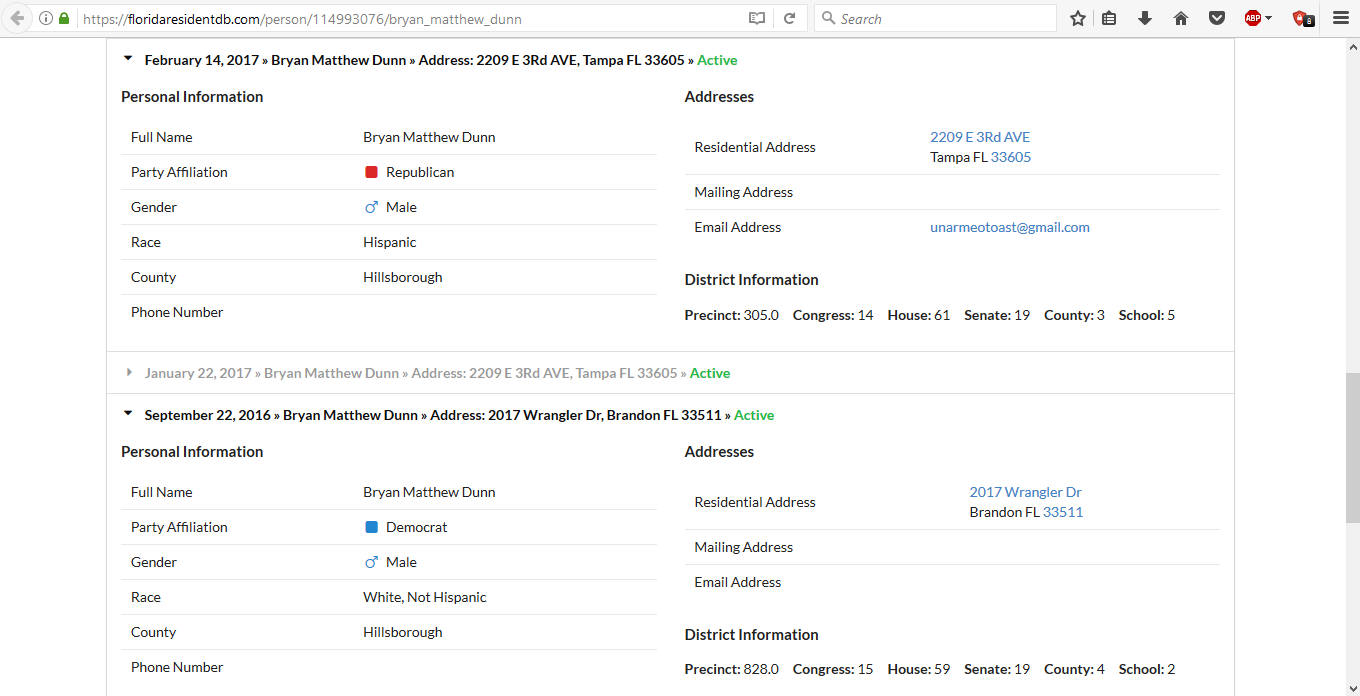The width and height of the screenshot is (1360, 696).
Task: Click the February 14, 2017 record header text
Action: (x=415, y=60)
